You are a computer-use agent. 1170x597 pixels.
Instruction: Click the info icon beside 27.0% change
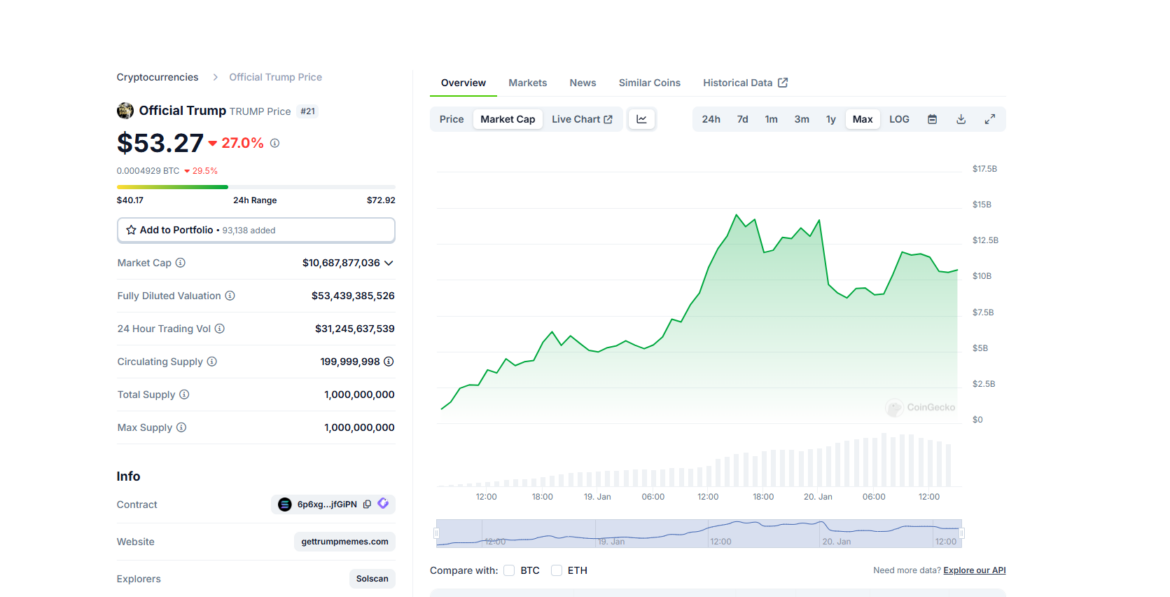(x=275, y=143)
